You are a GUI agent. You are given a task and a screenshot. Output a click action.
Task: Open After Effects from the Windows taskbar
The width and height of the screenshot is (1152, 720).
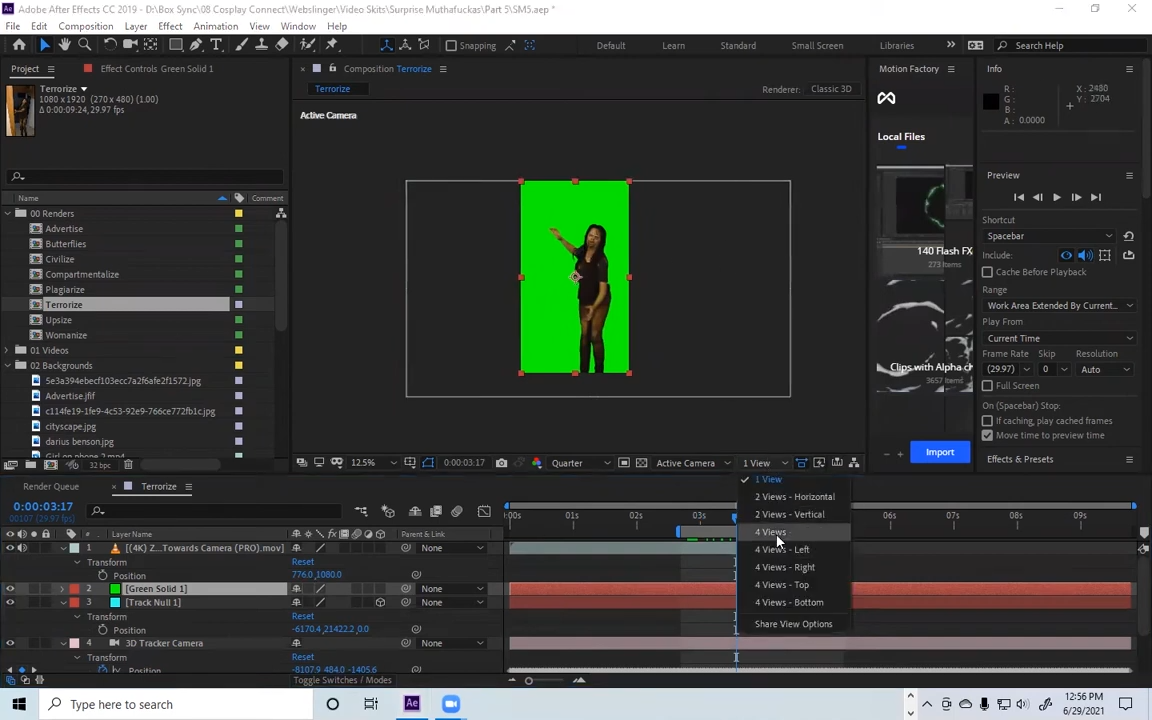[x=411, y=704]
